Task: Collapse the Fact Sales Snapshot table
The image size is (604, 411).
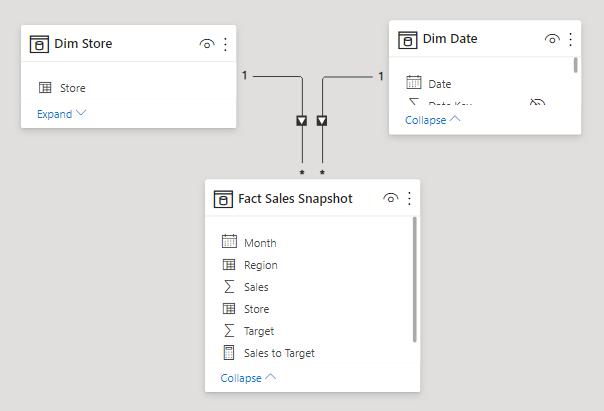Action: click(x=248, y=378)
